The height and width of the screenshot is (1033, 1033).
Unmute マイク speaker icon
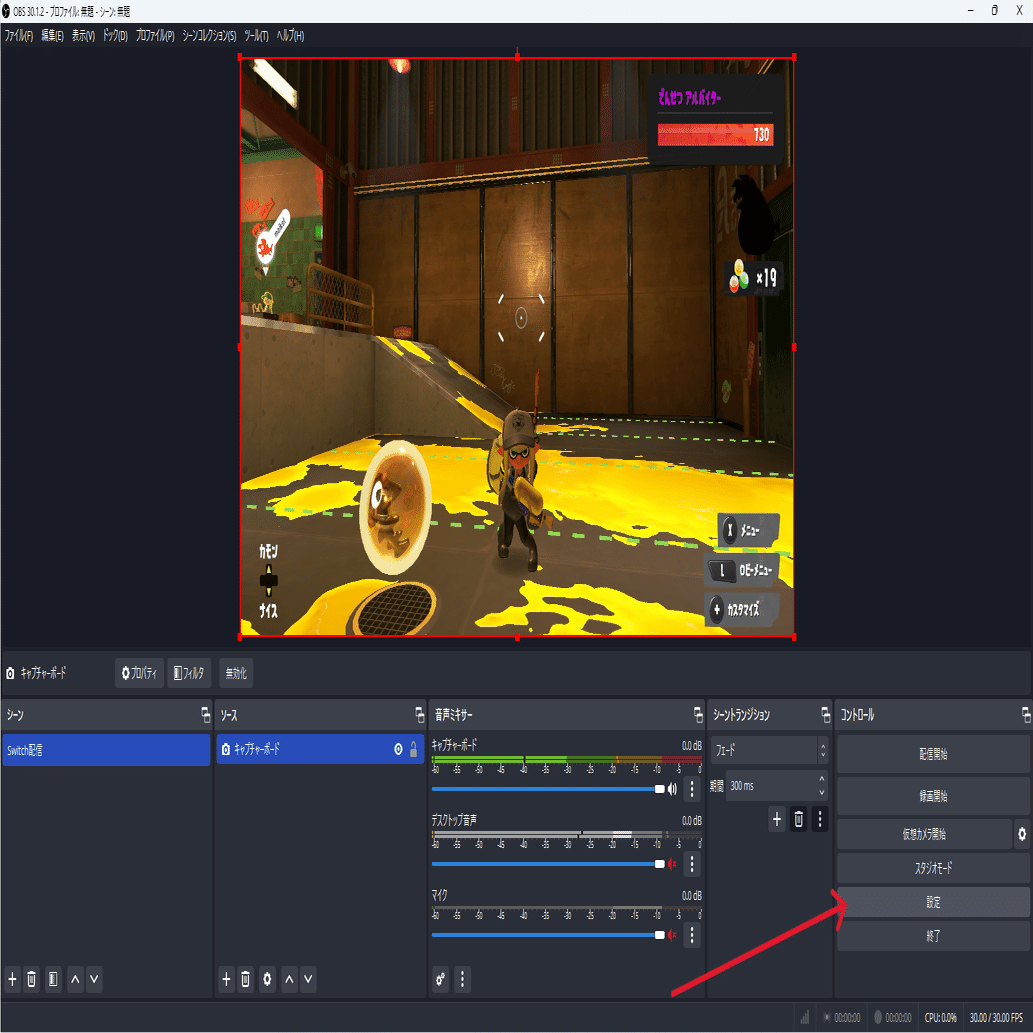point(672,935)
